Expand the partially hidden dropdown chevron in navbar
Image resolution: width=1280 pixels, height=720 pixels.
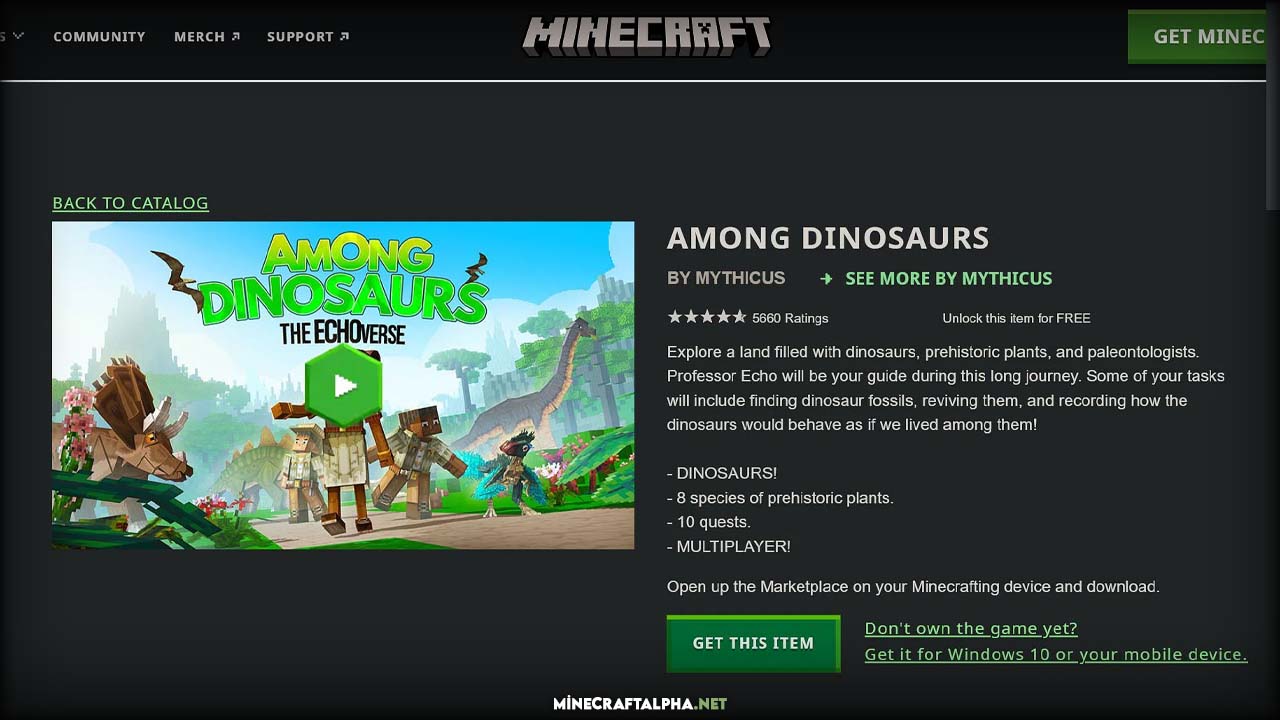[x=17, y=37]
